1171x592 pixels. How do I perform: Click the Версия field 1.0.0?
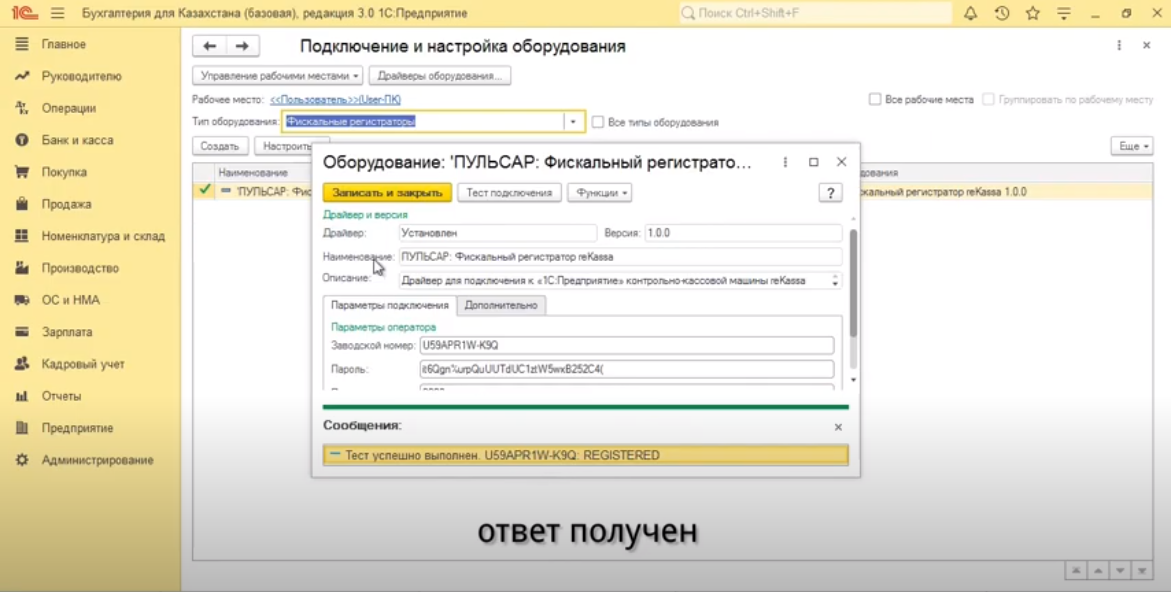(x=743, y=233)
